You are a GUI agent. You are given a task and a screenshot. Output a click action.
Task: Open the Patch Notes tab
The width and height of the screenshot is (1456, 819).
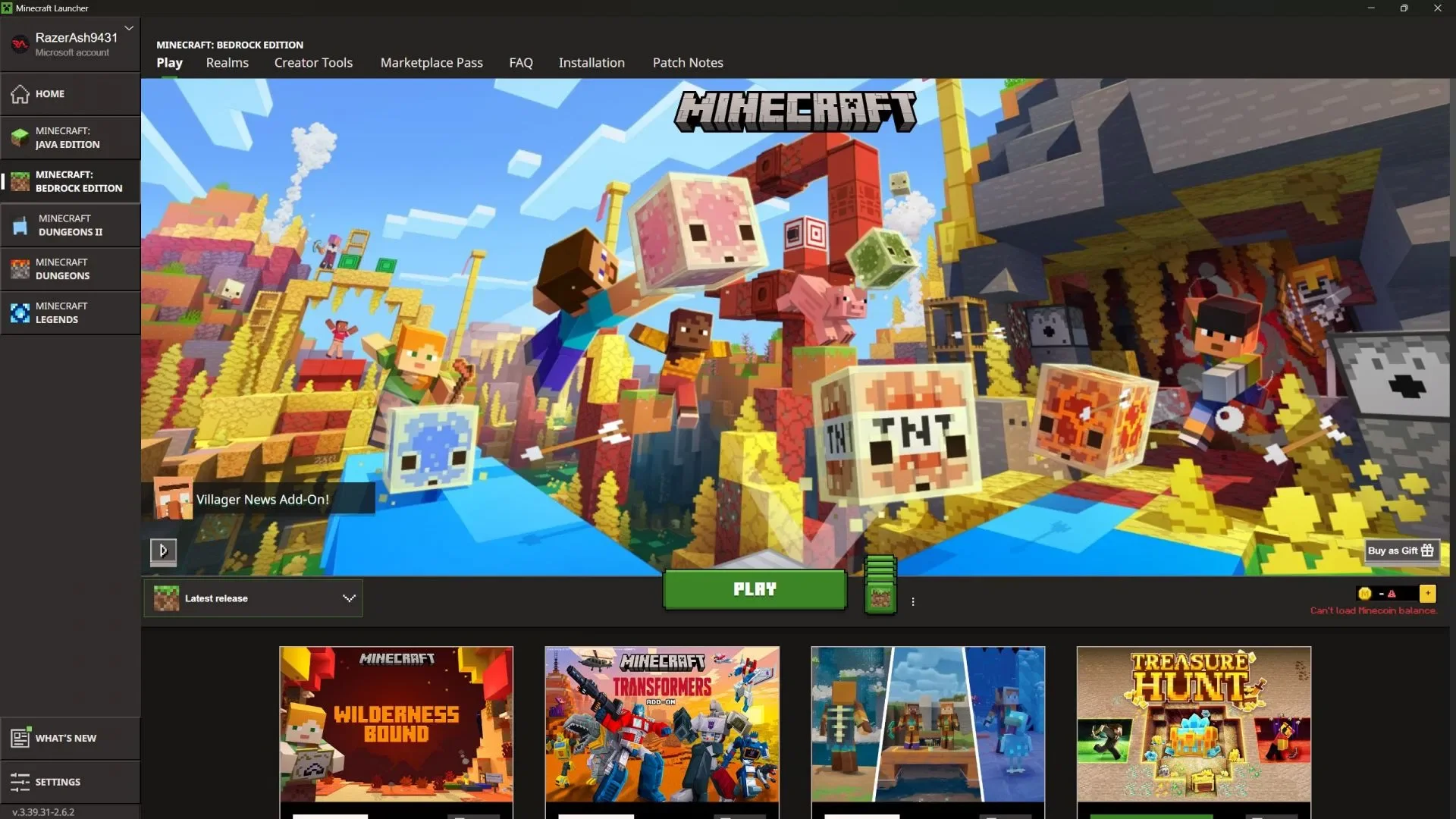(x=688, y=63)
